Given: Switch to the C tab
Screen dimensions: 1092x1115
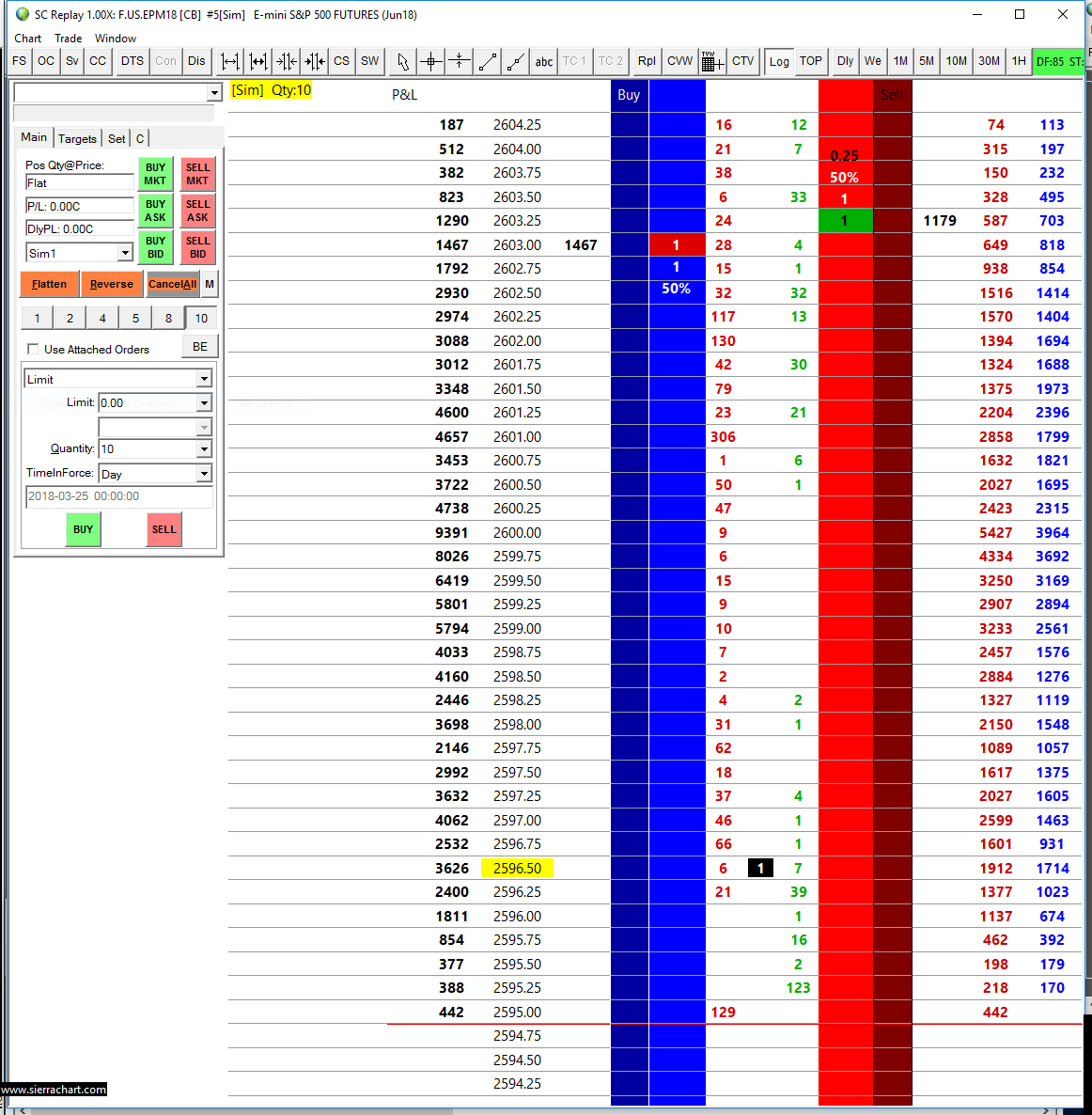Looking at the screenshot, I should click(140, 138).
